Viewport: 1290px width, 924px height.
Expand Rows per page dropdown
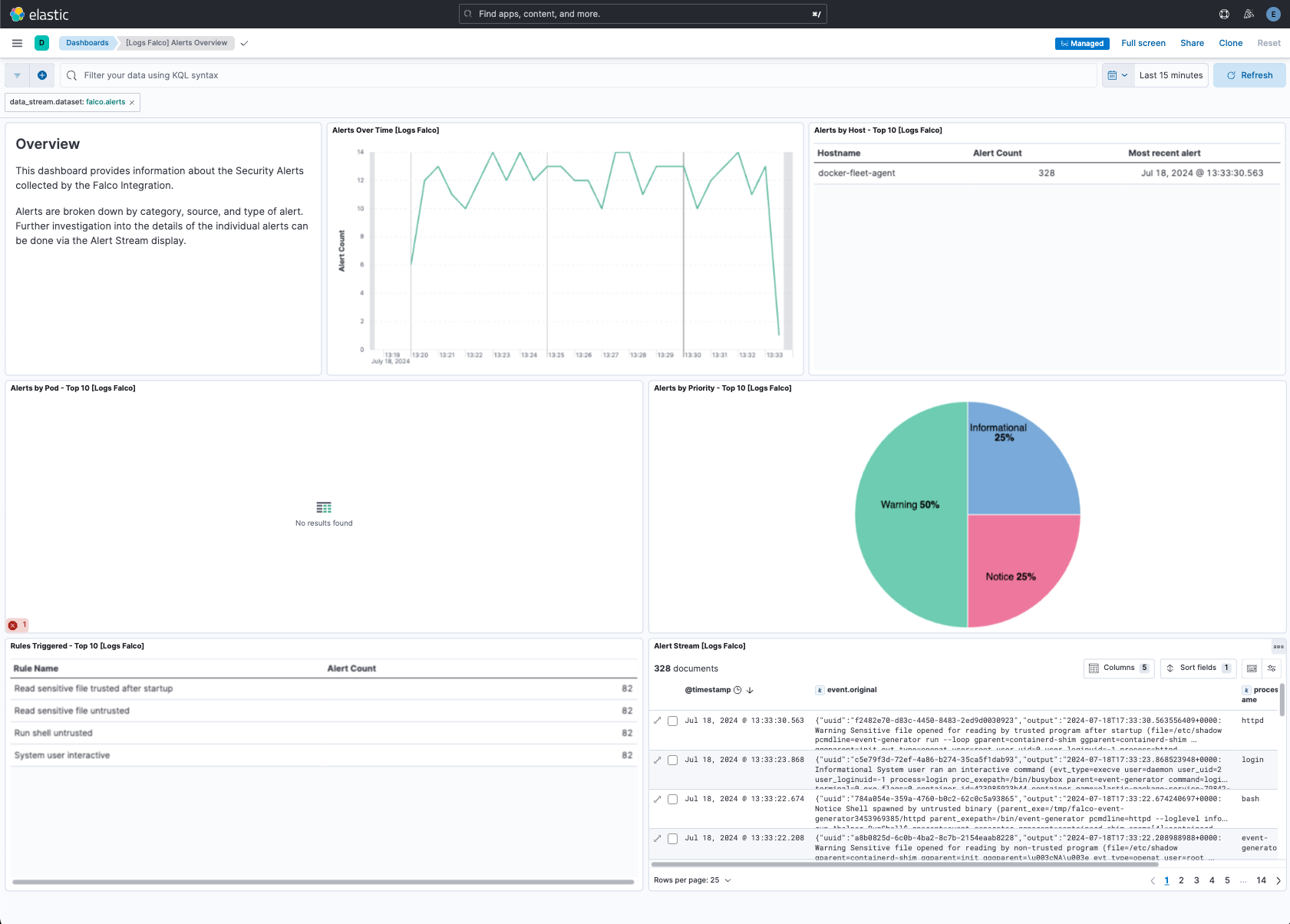[x=692, y=880]
